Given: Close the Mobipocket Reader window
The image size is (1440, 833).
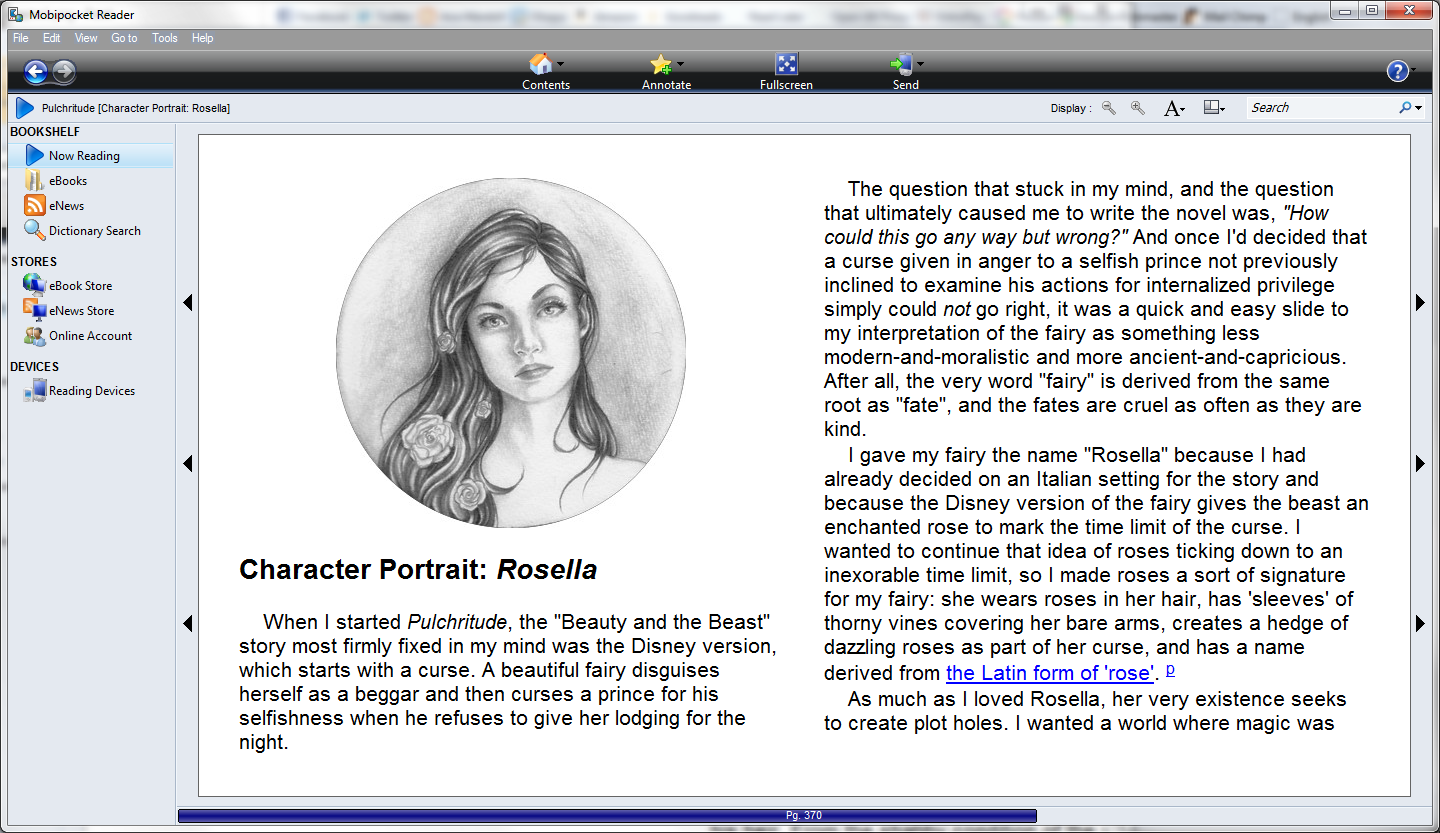Looking at the screenshot, I should point(1407,11).
